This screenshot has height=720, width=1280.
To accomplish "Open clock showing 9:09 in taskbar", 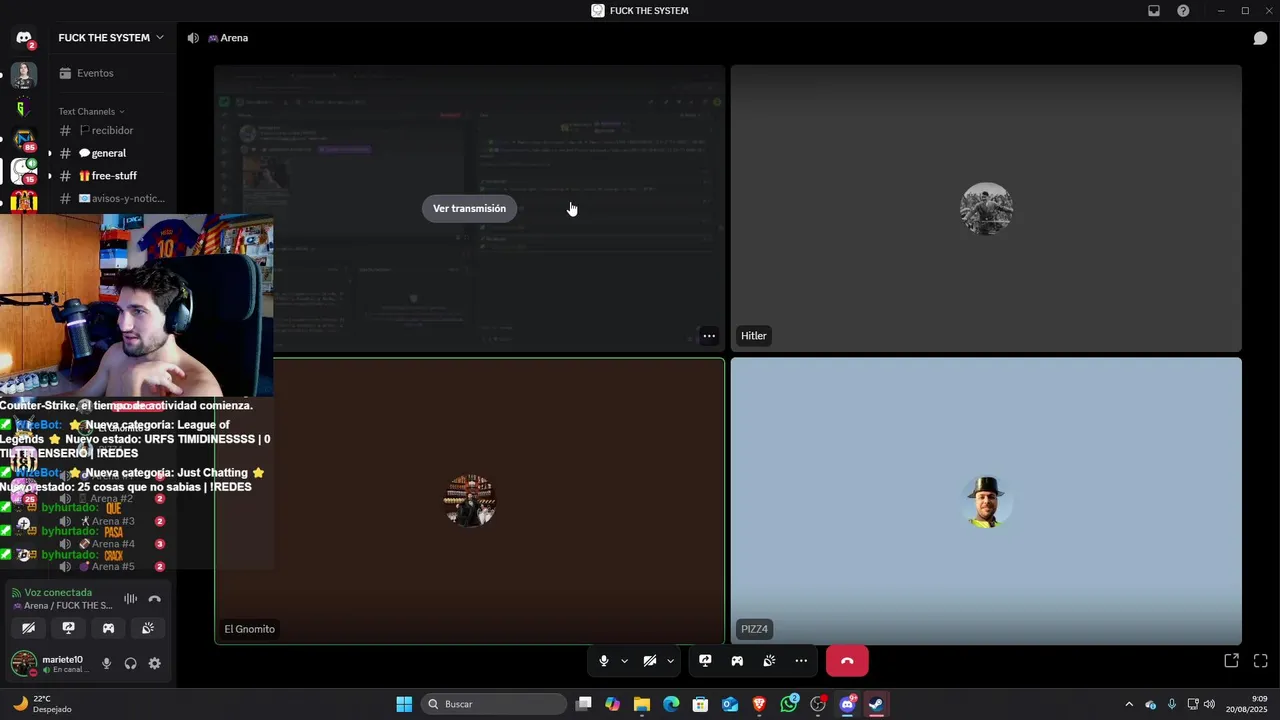I will tap(1249, 704).
